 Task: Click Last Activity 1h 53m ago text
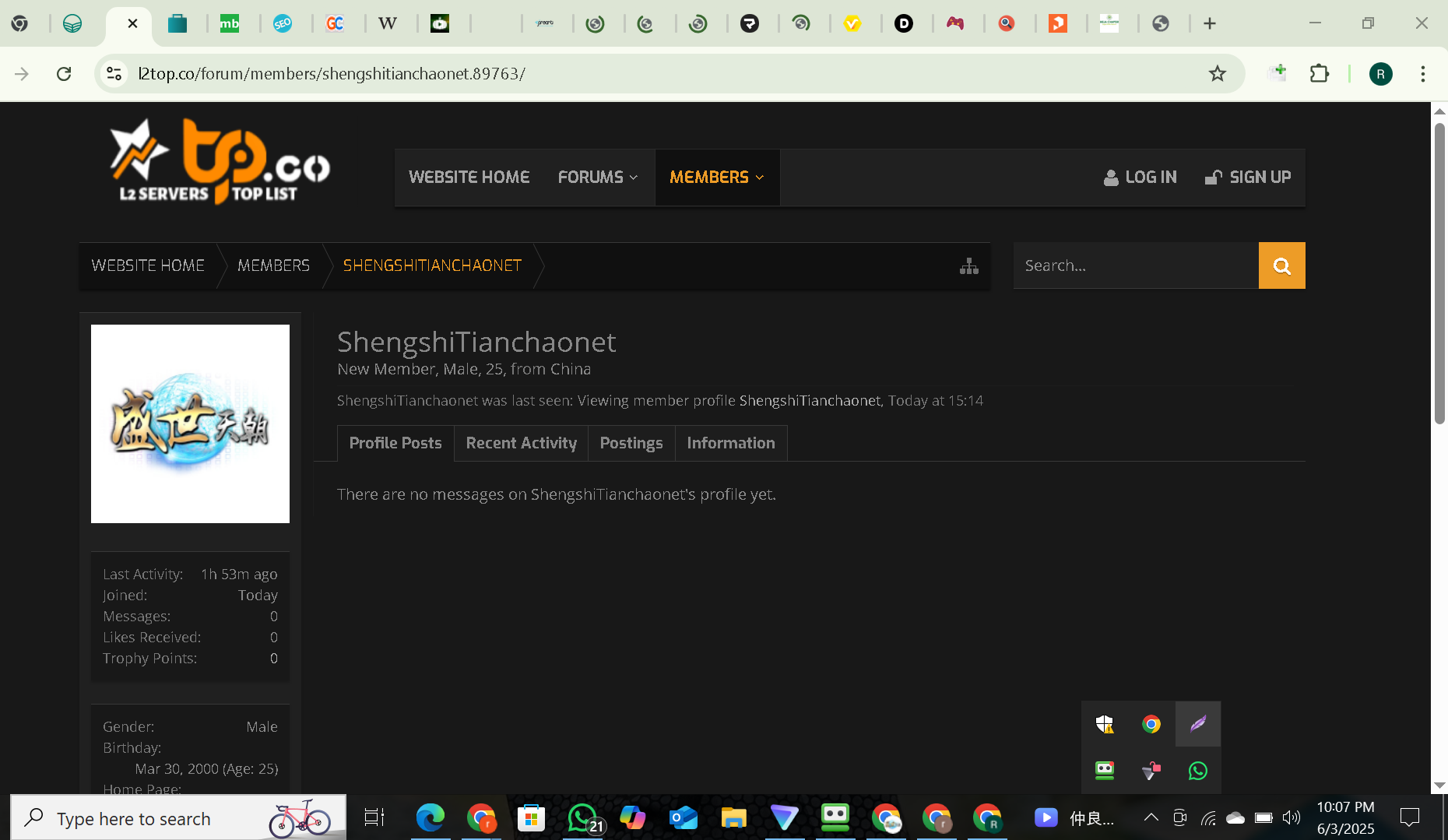239,575
